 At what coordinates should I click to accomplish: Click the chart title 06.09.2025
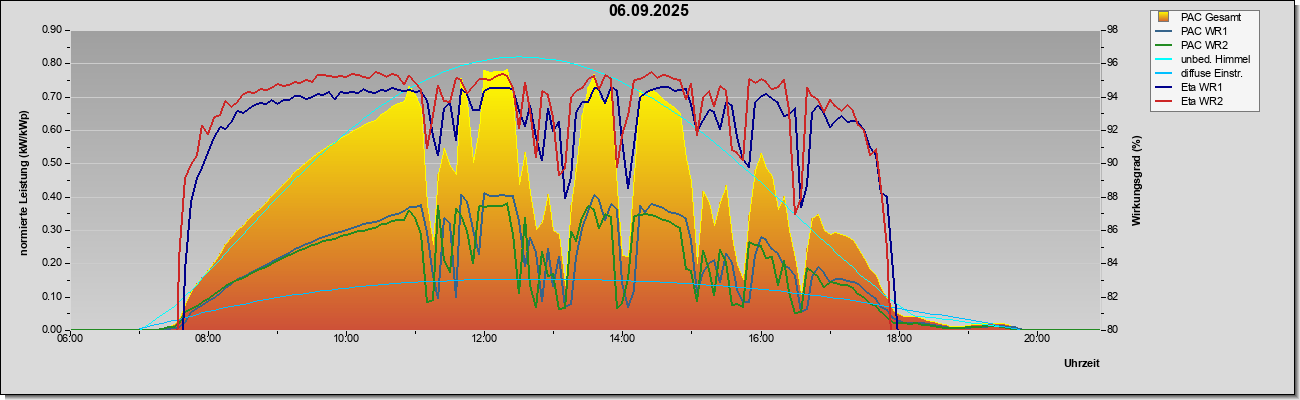(649, 11)
